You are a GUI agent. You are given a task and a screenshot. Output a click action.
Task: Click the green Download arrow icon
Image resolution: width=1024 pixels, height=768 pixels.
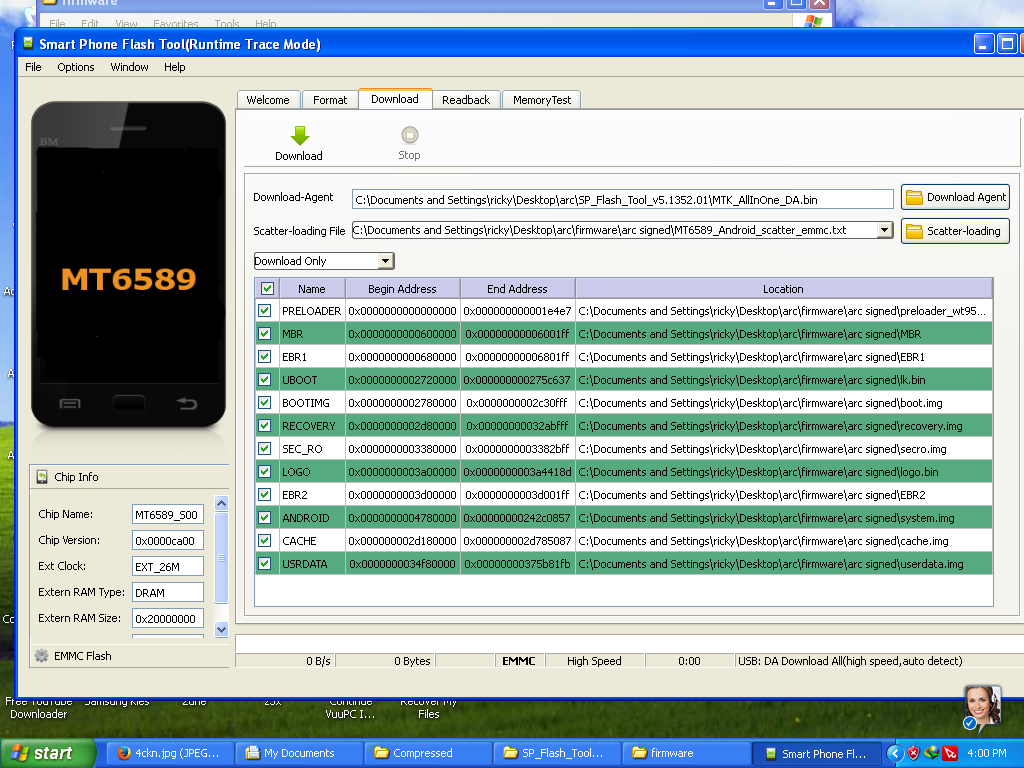click(x=300, y=135)
